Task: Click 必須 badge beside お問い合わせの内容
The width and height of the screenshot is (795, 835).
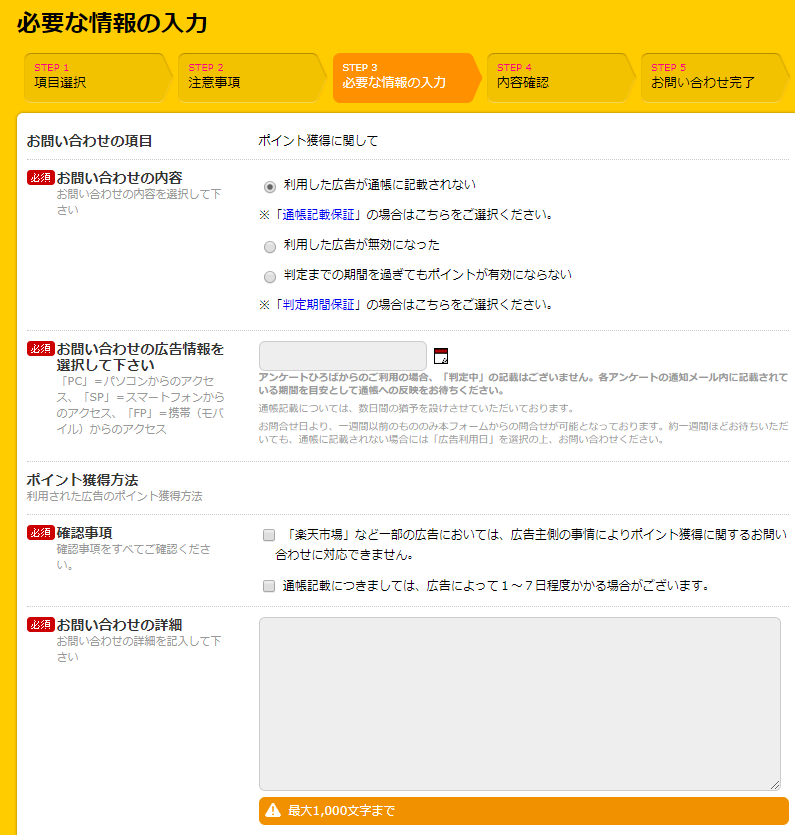Action: (40, 178)
